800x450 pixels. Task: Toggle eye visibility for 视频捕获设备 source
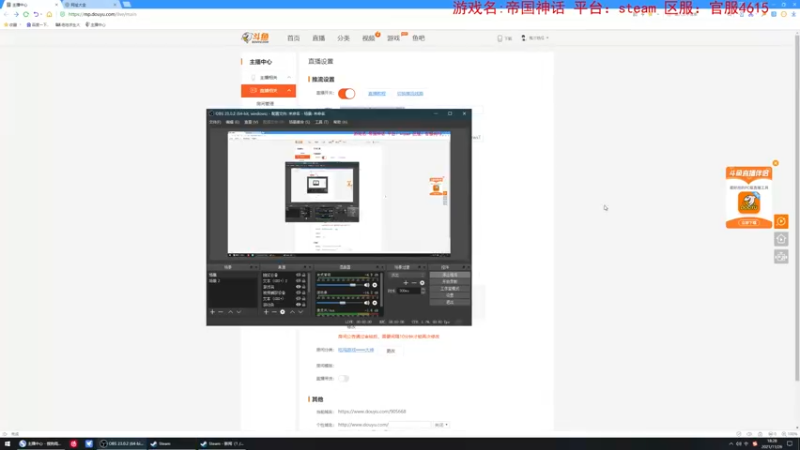pos(298,293)
